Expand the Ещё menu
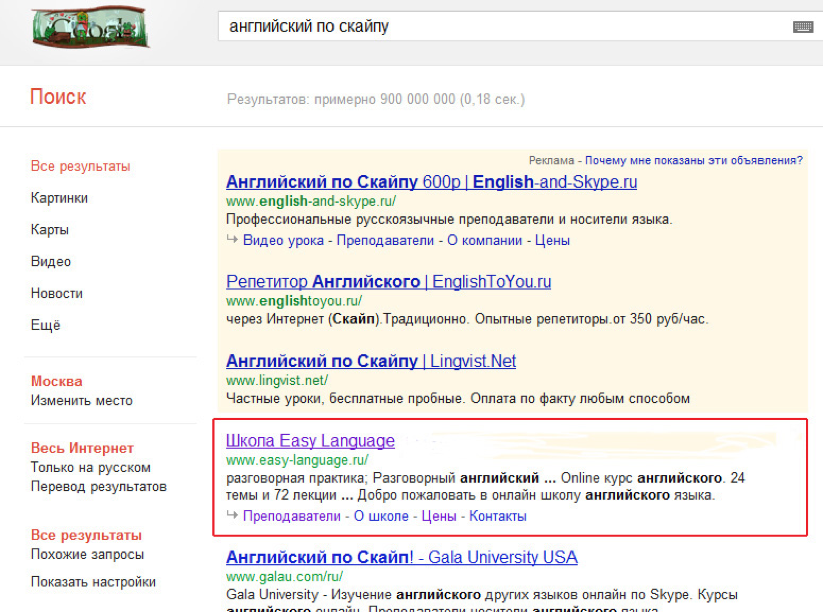The width and height of the screenshot is (823, 612). click(x=45, y=325)
